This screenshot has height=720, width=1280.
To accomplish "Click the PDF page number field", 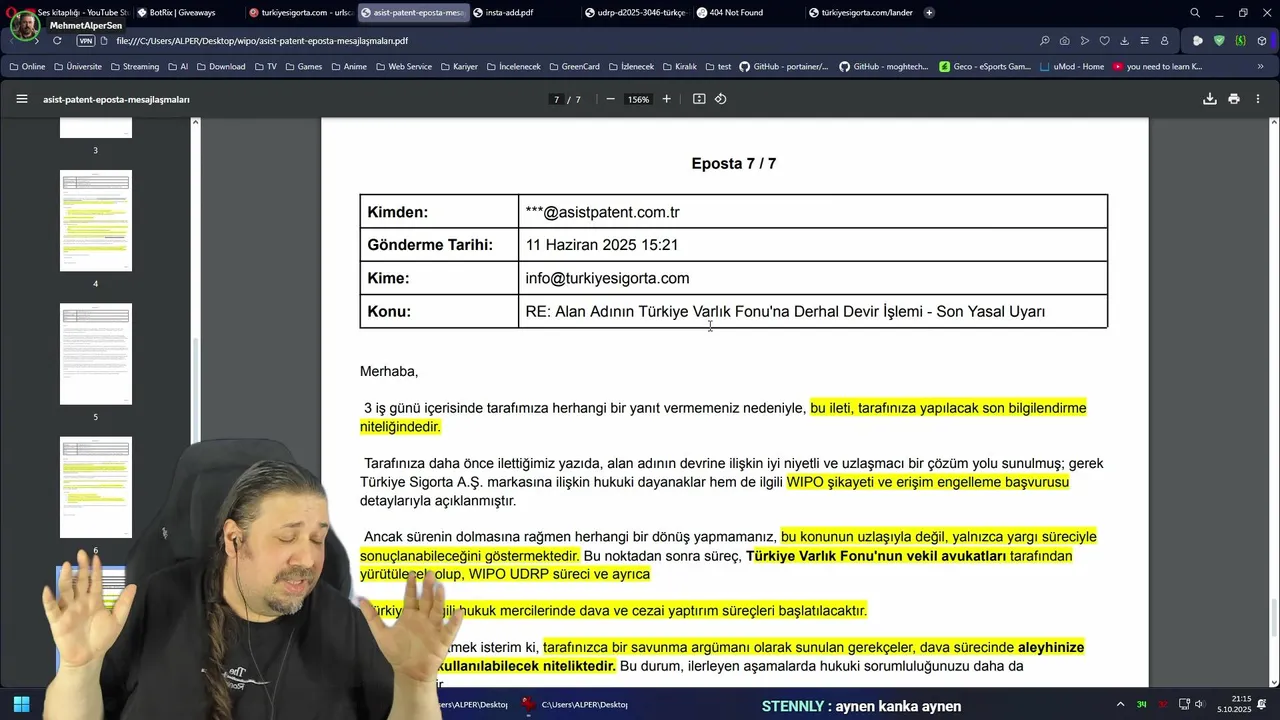I will [x=556, y=99].
